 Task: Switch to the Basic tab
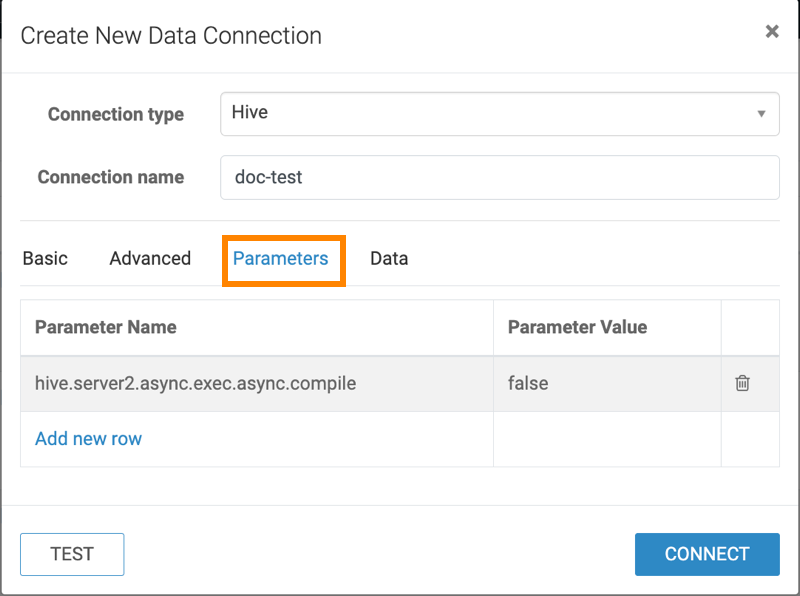[45, 258]
